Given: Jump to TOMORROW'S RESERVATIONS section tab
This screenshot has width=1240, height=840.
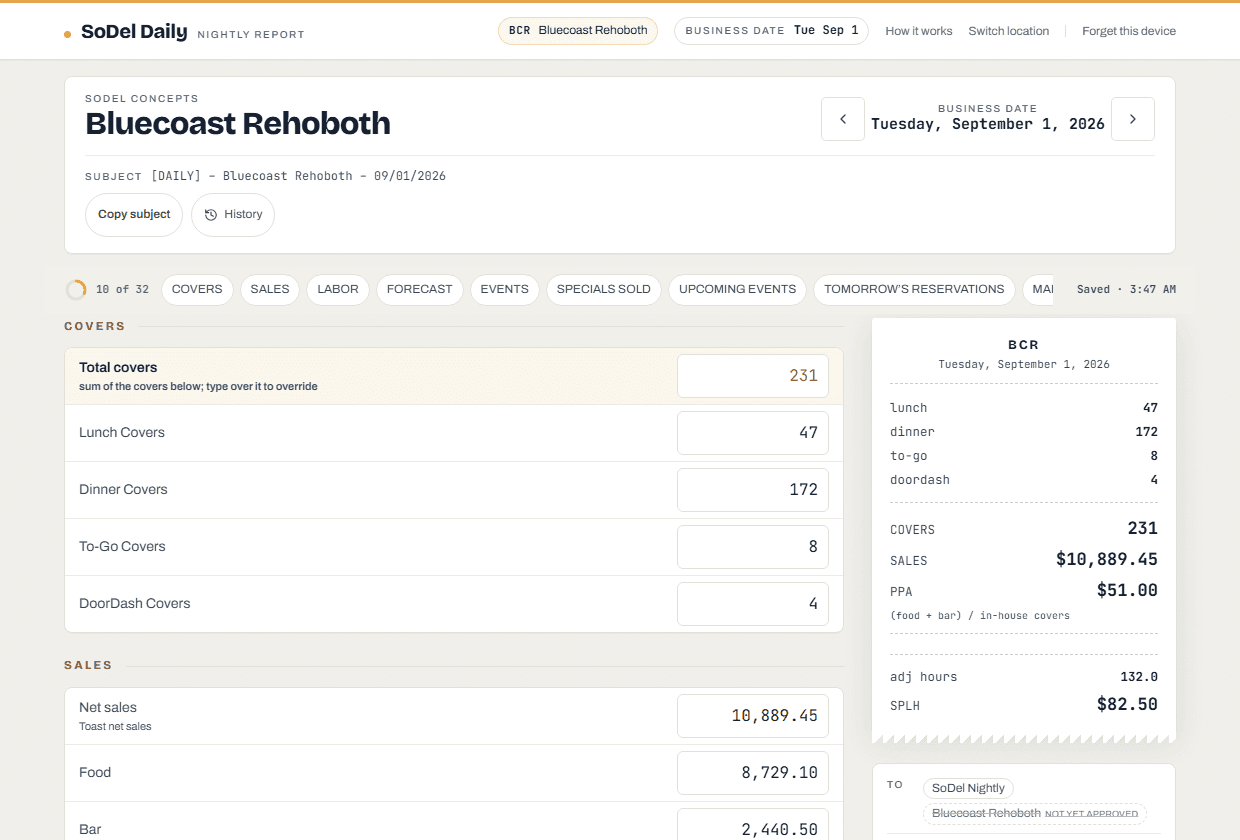Looking at the screenshot, I should coord(914,290).
